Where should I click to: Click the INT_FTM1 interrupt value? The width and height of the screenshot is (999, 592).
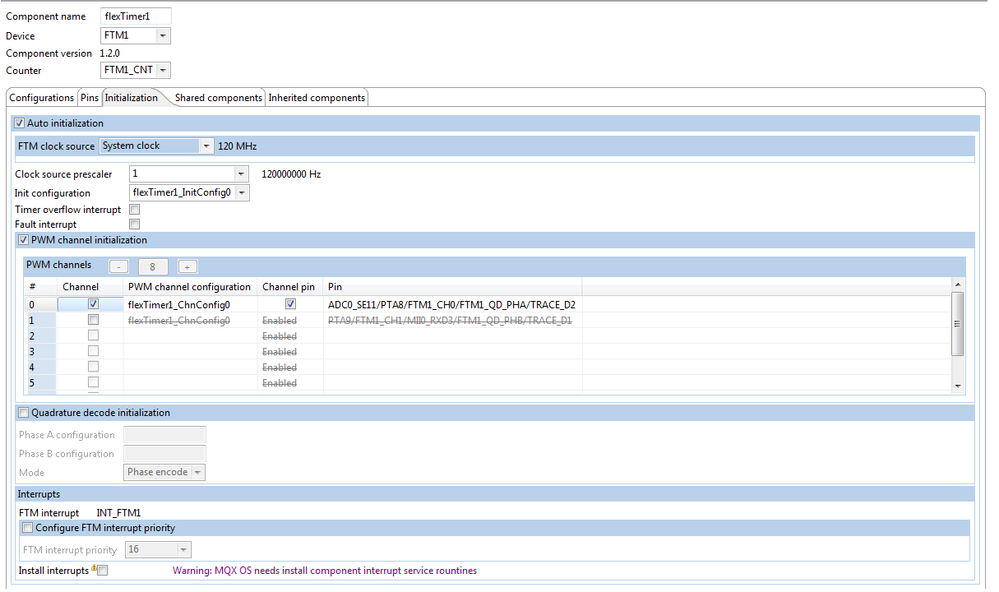click(x=119, y=513)
